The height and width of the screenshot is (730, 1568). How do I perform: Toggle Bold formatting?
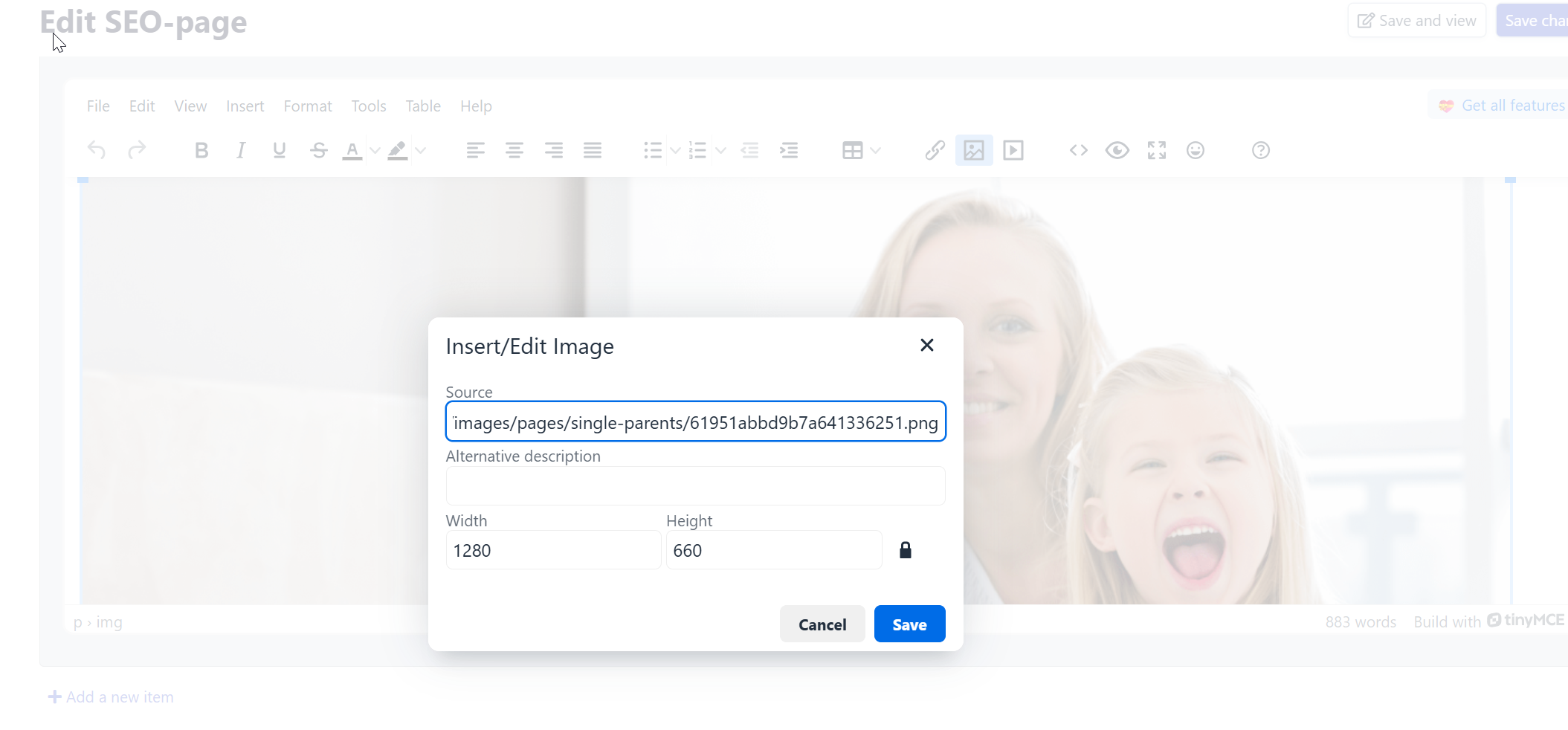pyautogui.click(x=201, y=150)
